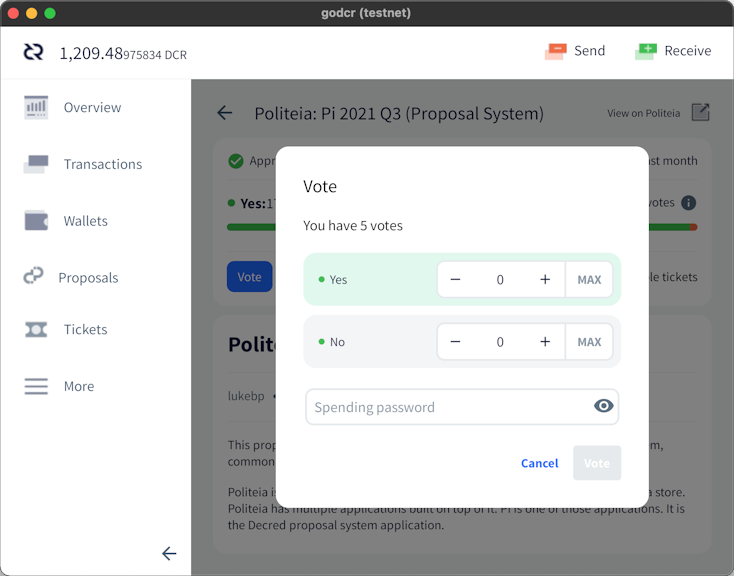Cancel the Vote dialog

[540, 463]
